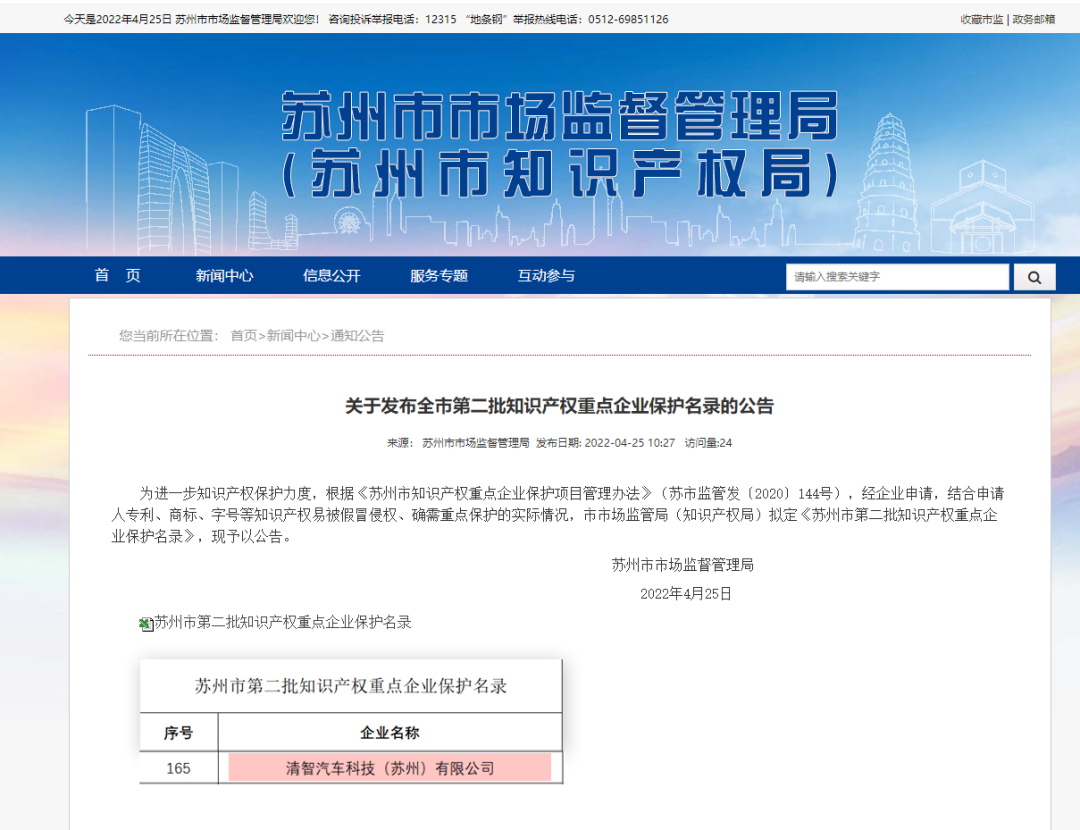1080x830 pixels.
Task: Open the Excel attachment file icon
Action: 146,624
